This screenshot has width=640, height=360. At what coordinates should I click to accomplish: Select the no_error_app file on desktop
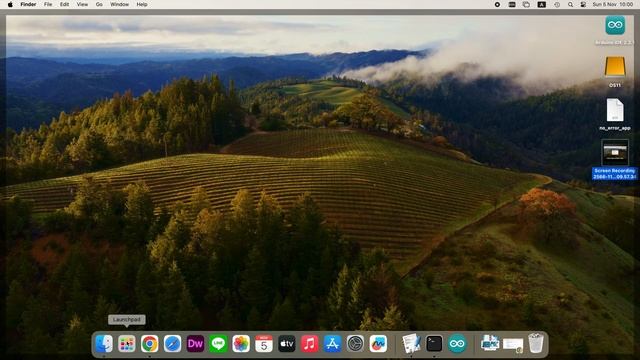pyautogui.click(x=615, y=110)
